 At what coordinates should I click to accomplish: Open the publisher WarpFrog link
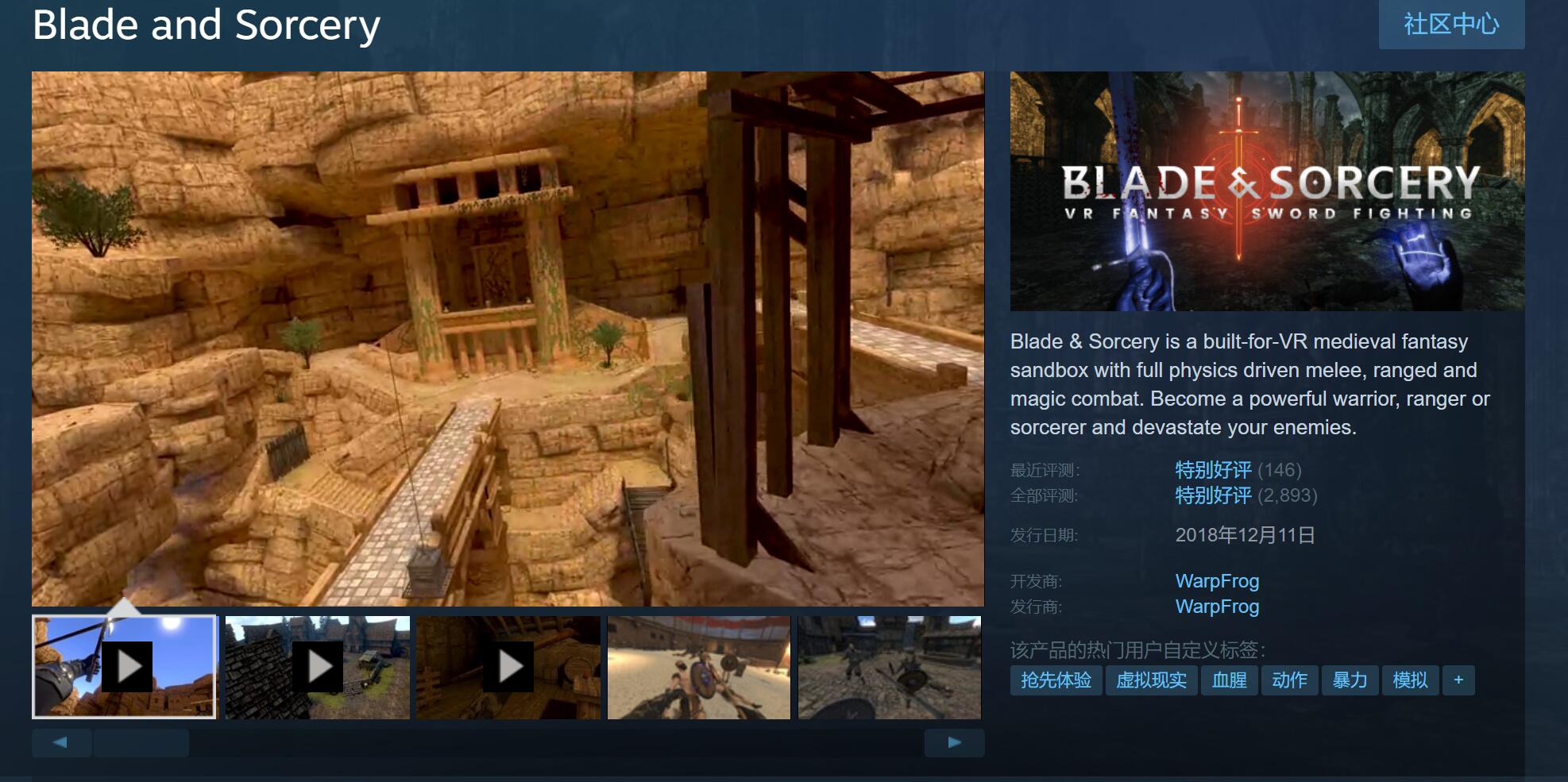pyautogui.click(x=1217, y=607)
